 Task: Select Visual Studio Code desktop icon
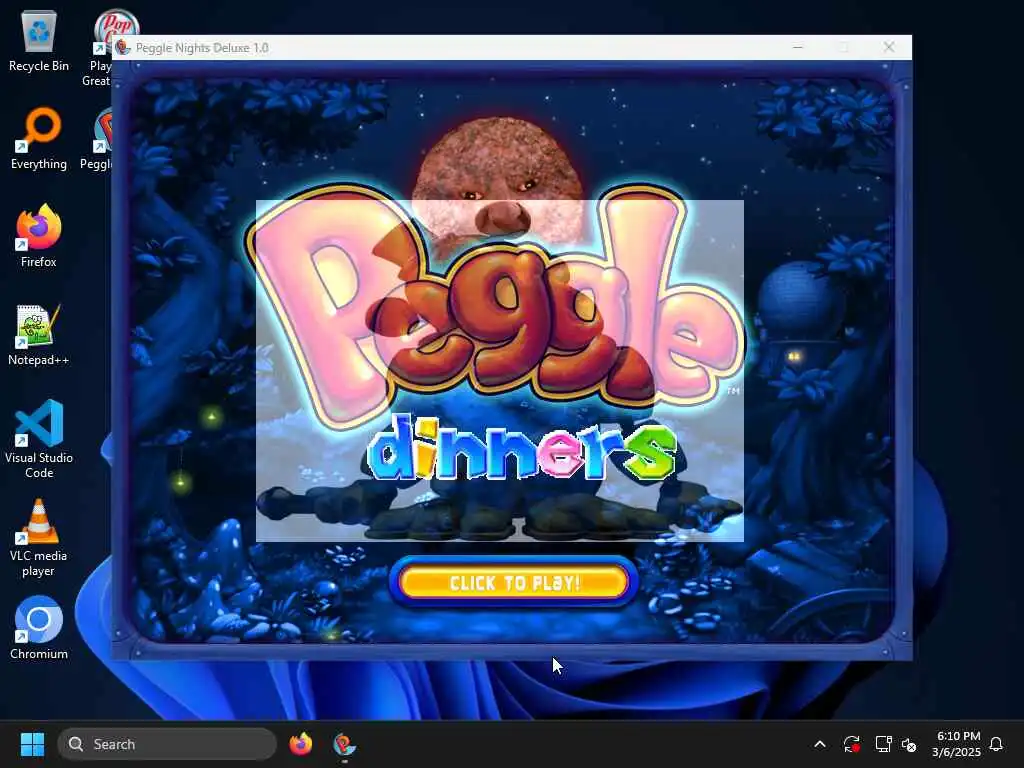point(39,439)
